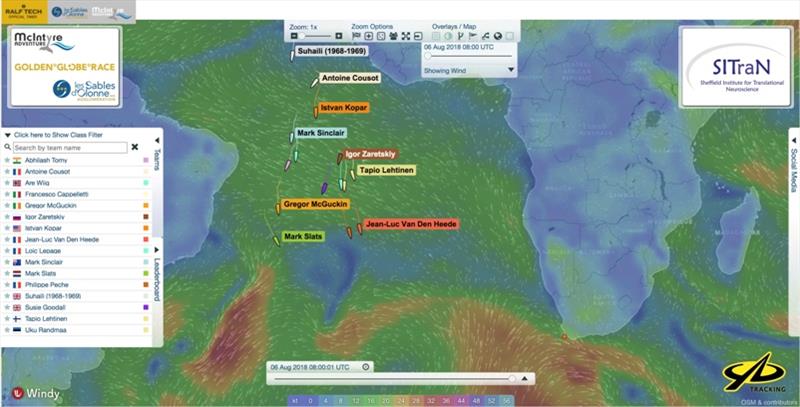Star Jean-Luc Van Den Heede in list

(7, 239)
